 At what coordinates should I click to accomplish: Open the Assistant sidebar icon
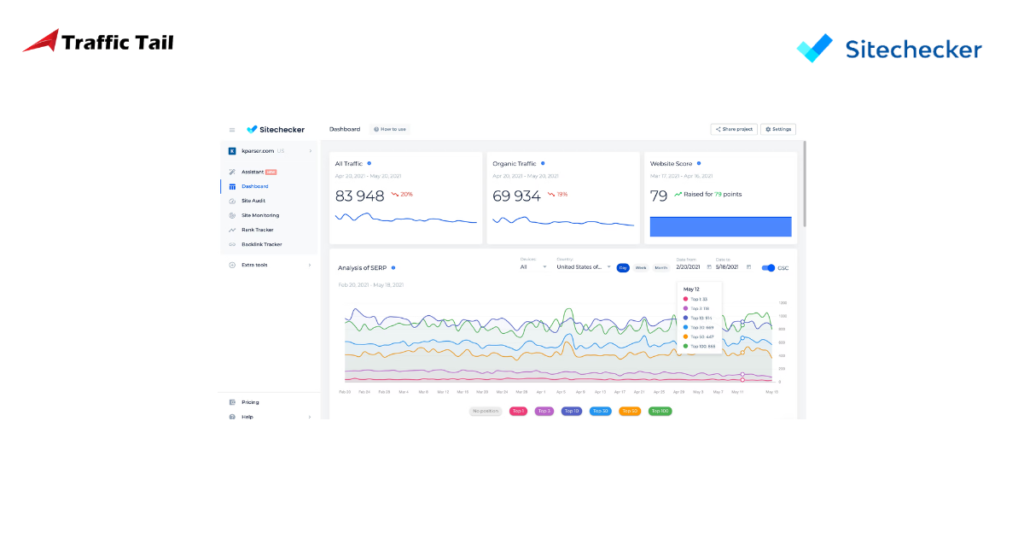(232, 172)
